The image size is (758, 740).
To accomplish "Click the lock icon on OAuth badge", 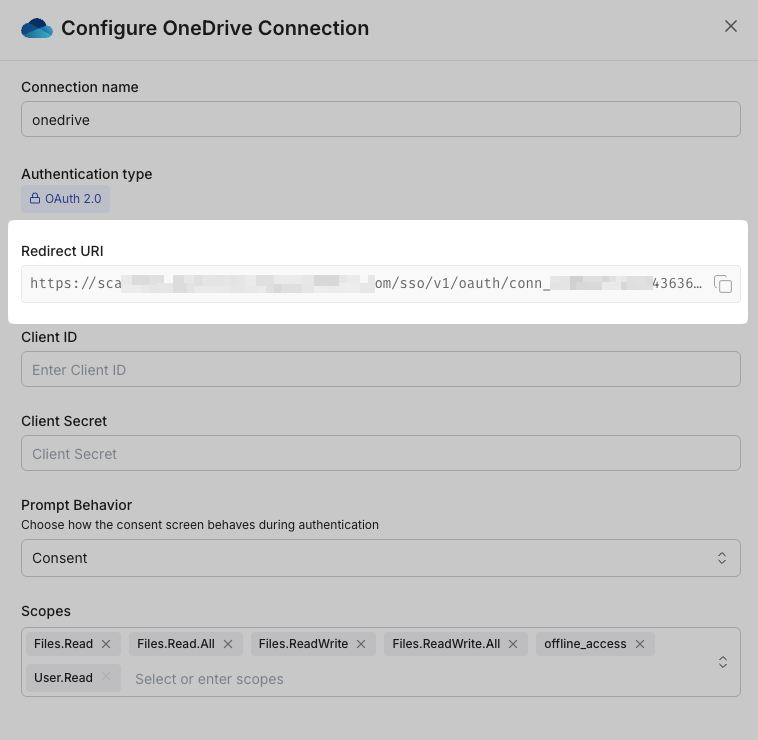I will coord(35,199).
